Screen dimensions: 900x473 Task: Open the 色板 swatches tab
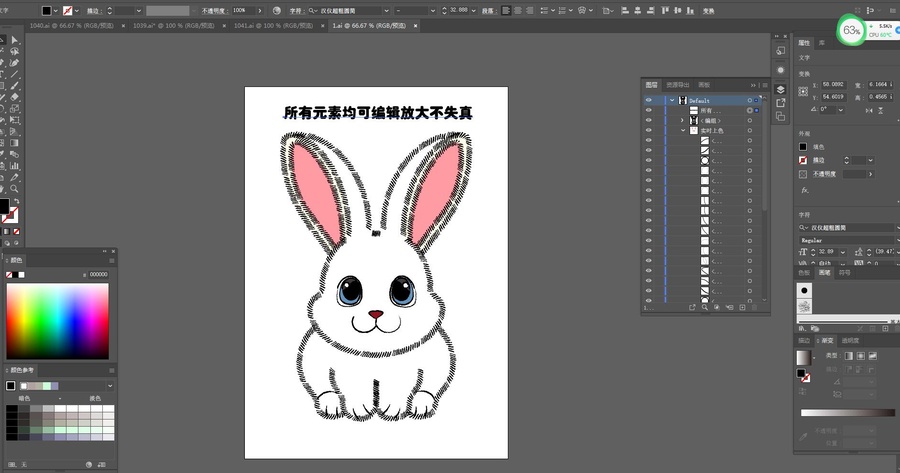pyautogui.click(x=804, y=273)
